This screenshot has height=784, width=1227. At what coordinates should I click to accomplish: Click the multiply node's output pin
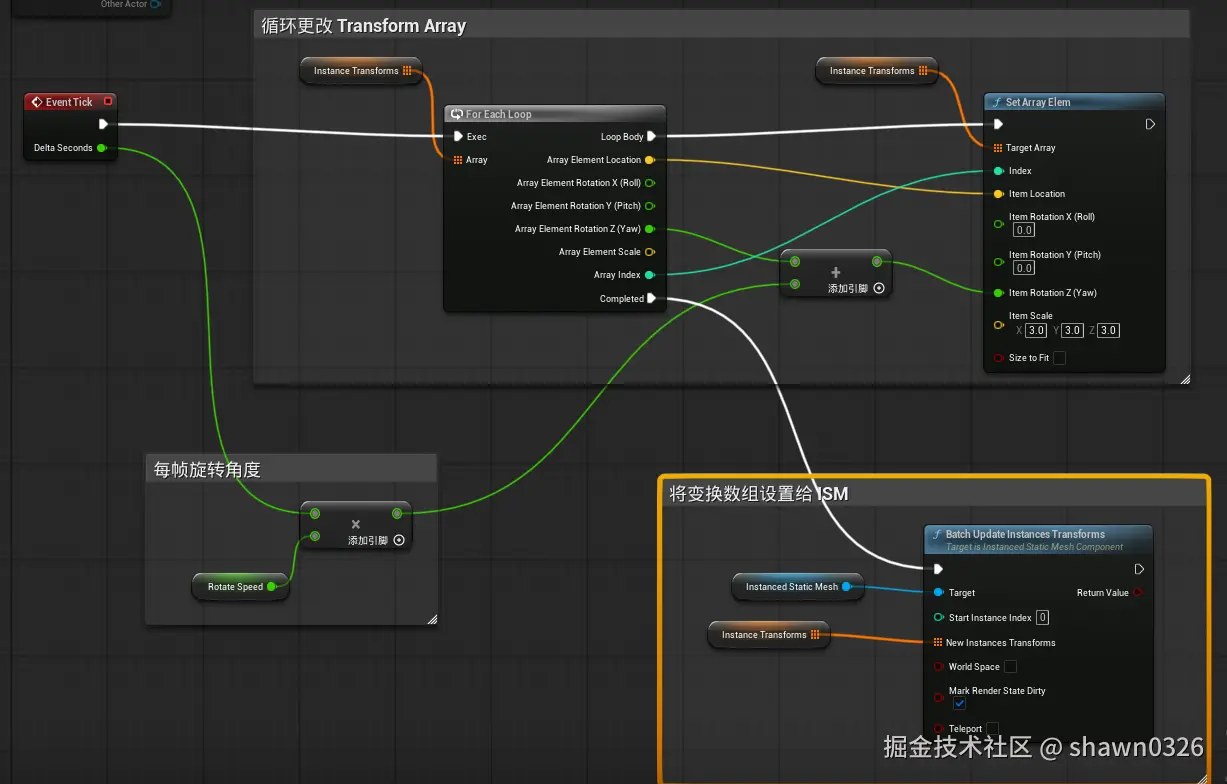397,513
